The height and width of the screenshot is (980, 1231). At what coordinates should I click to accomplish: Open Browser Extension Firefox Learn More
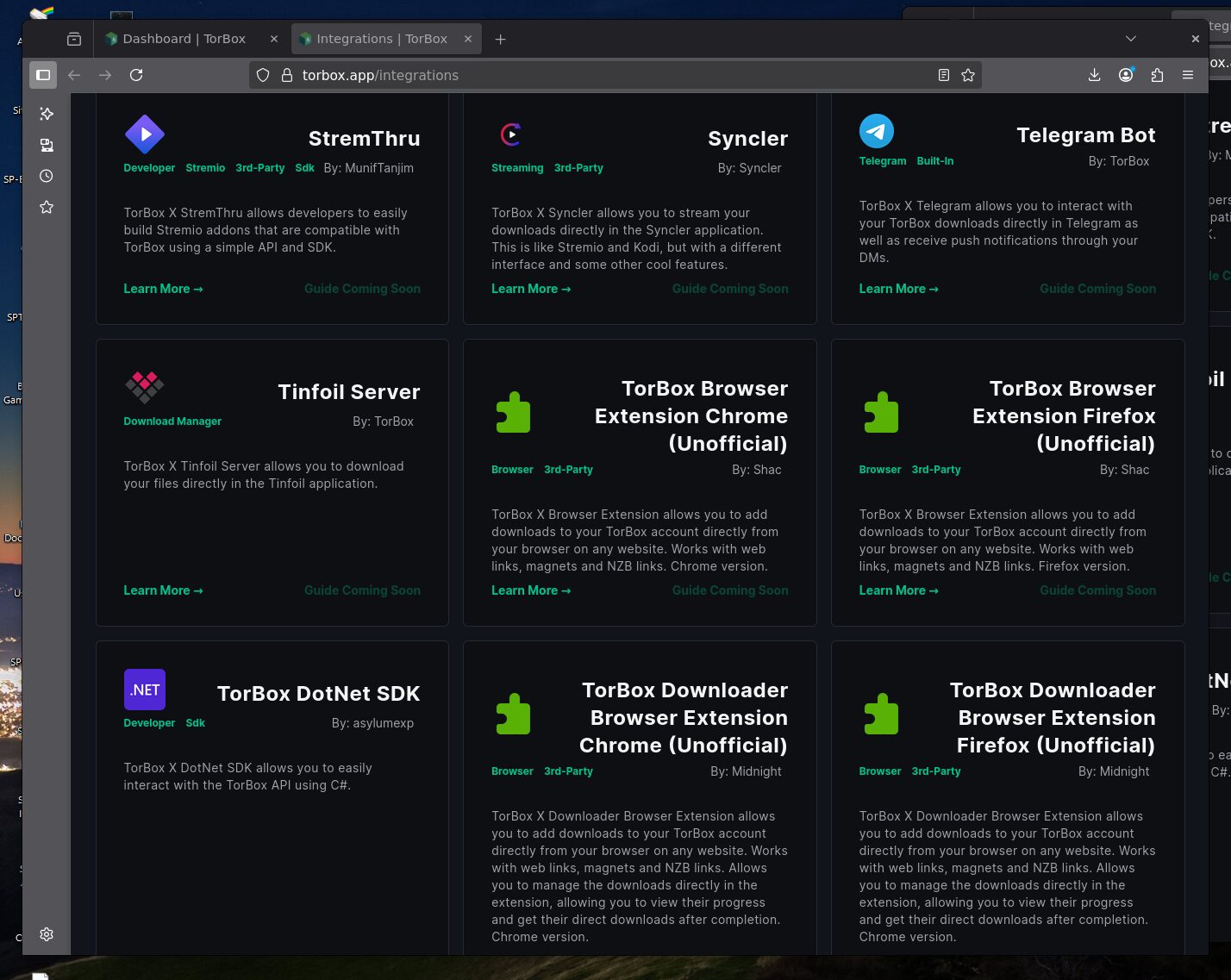coord(898,590)
